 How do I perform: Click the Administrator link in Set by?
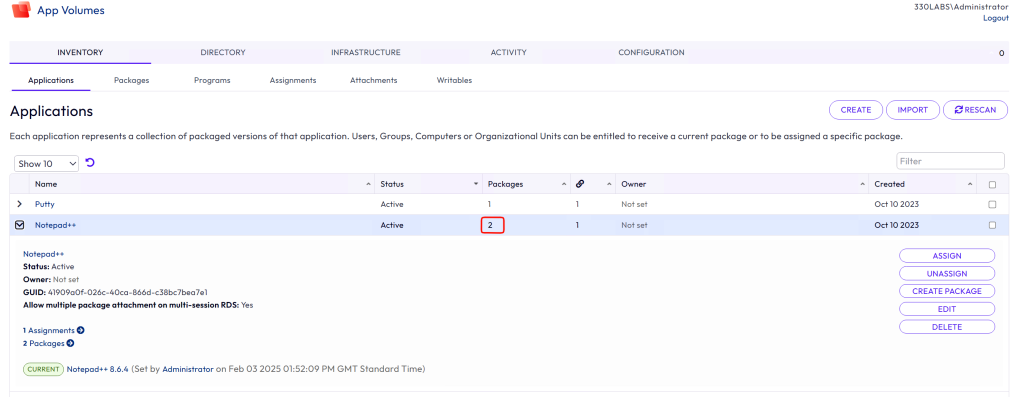click(187, 369)
